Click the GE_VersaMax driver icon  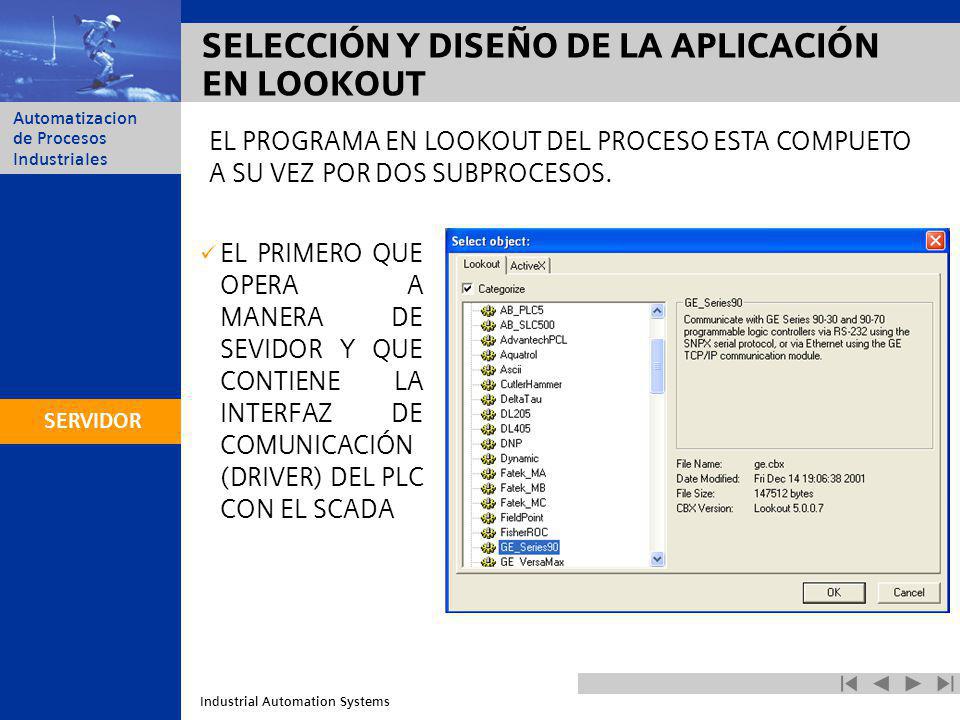(488, 561)
